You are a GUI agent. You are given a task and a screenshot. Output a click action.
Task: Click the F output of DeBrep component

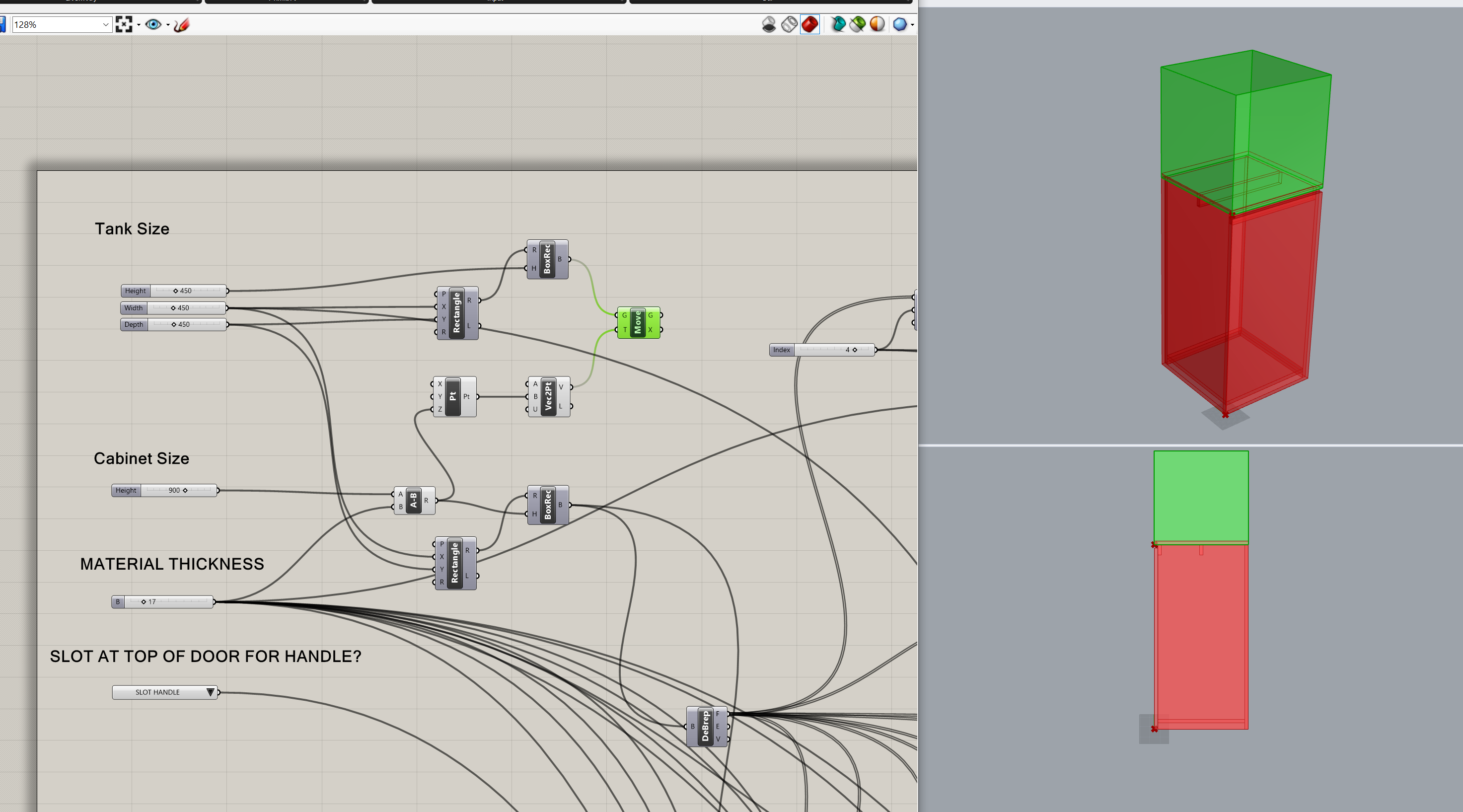tap(718, 714)
